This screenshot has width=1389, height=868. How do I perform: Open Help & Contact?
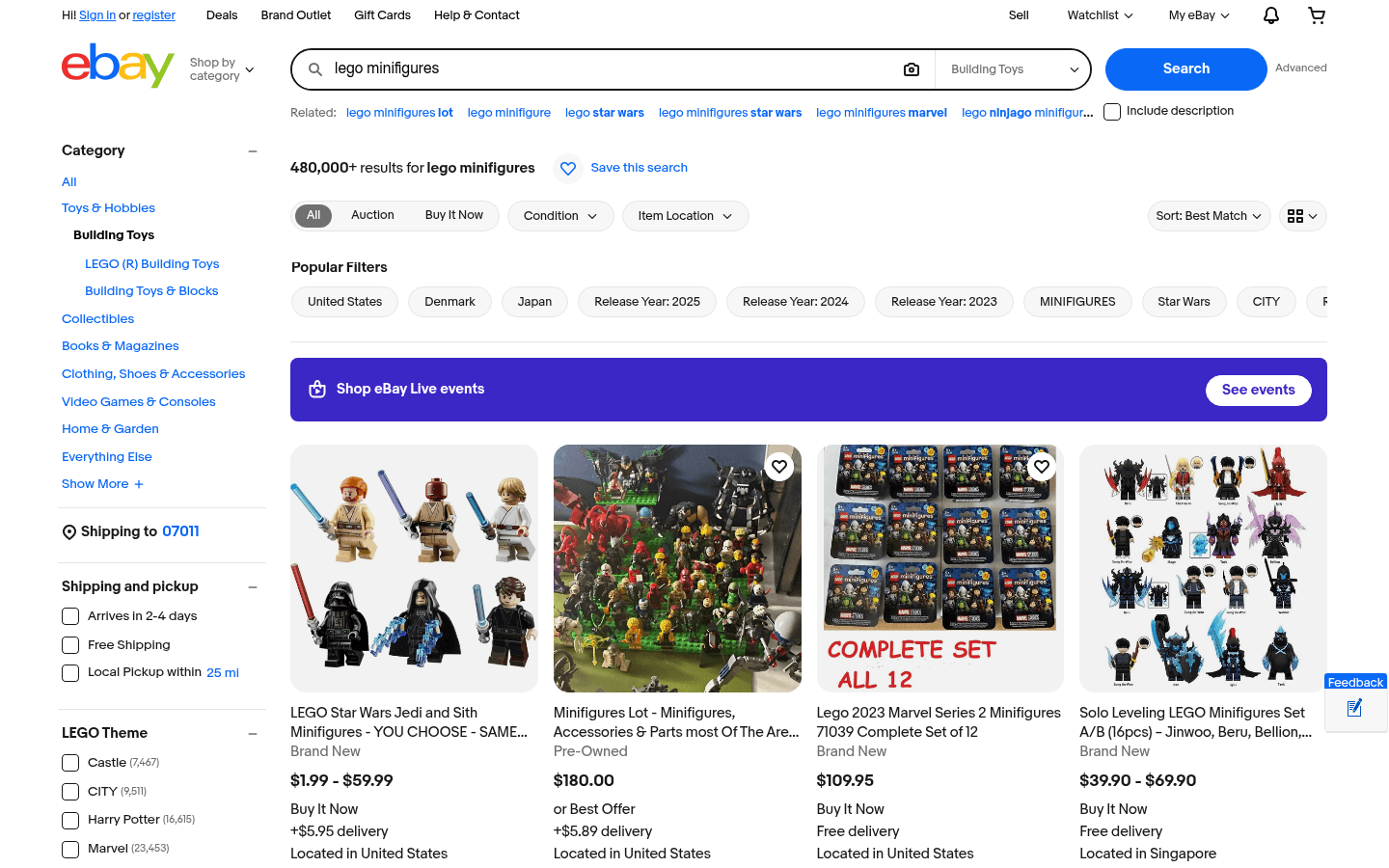[x=477, y=15]
